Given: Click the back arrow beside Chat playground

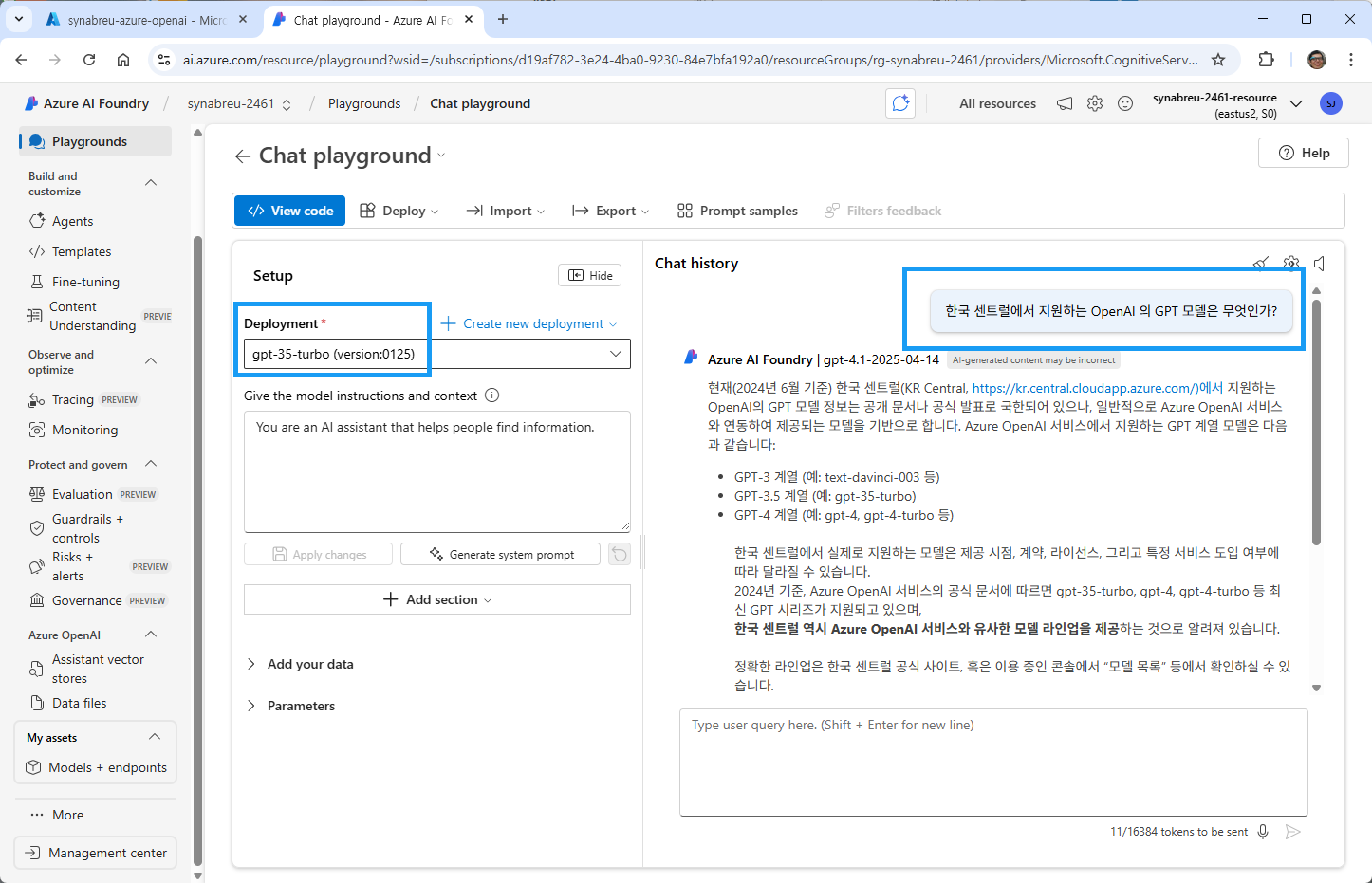Looking at the screenshot, I should 243,156.
